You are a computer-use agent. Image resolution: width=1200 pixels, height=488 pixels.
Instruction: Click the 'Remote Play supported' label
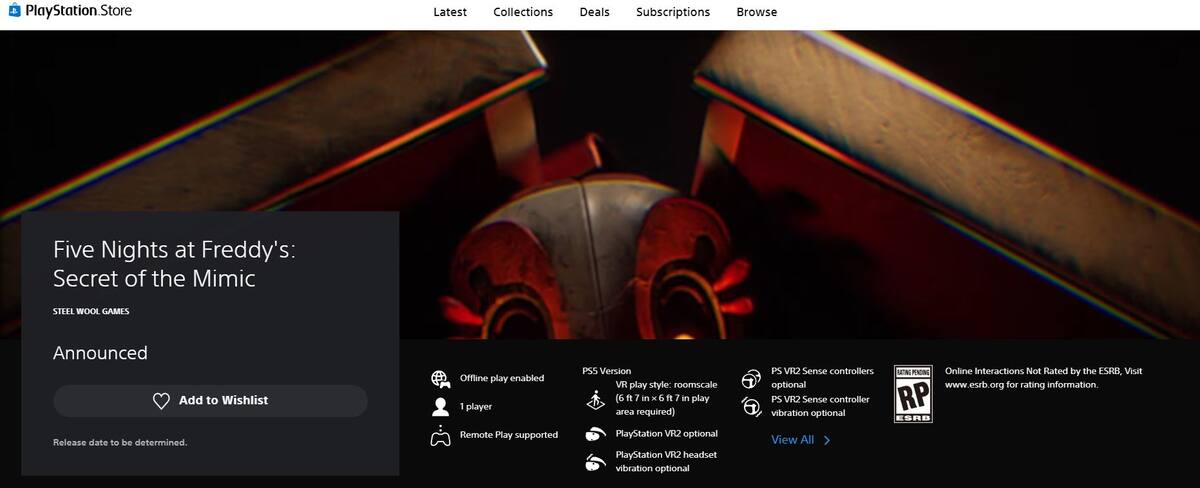[x=509, y=435]
